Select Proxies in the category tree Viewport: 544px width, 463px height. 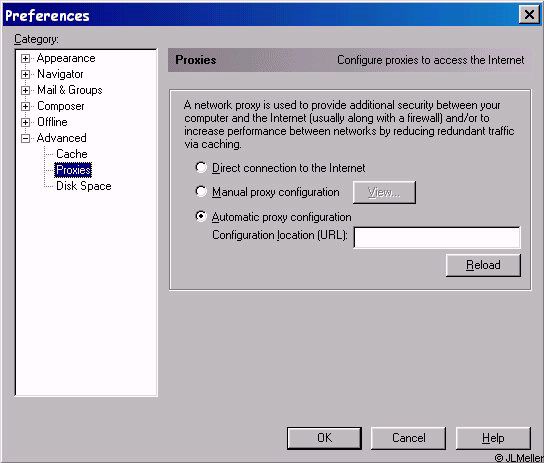tap(73, 170)
